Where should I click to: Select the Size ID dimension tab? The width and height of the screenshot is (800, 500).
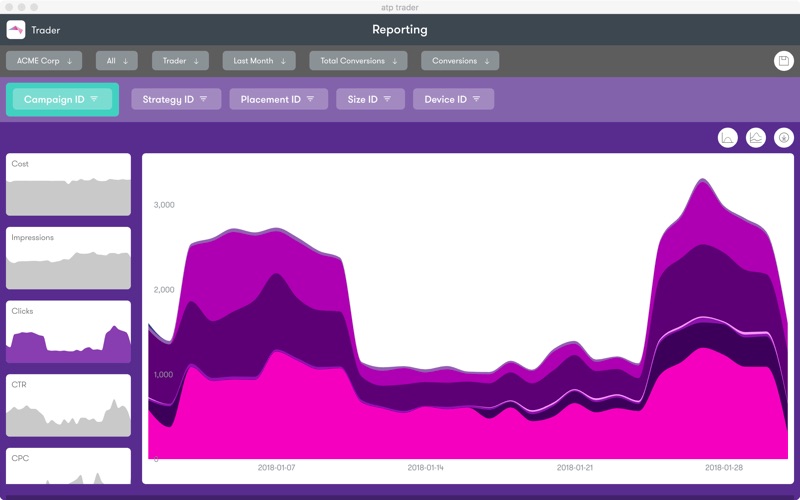point(370,99)
